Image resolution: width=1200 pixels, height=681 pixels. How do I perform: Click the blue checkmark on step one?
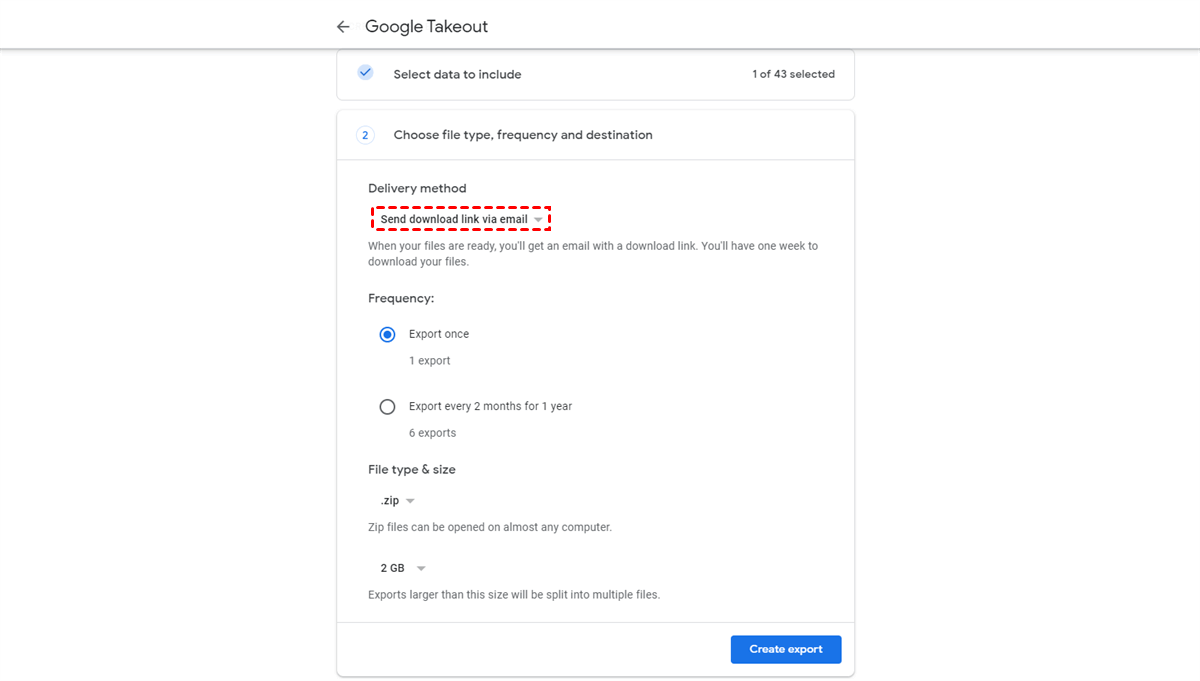[365, 72]
